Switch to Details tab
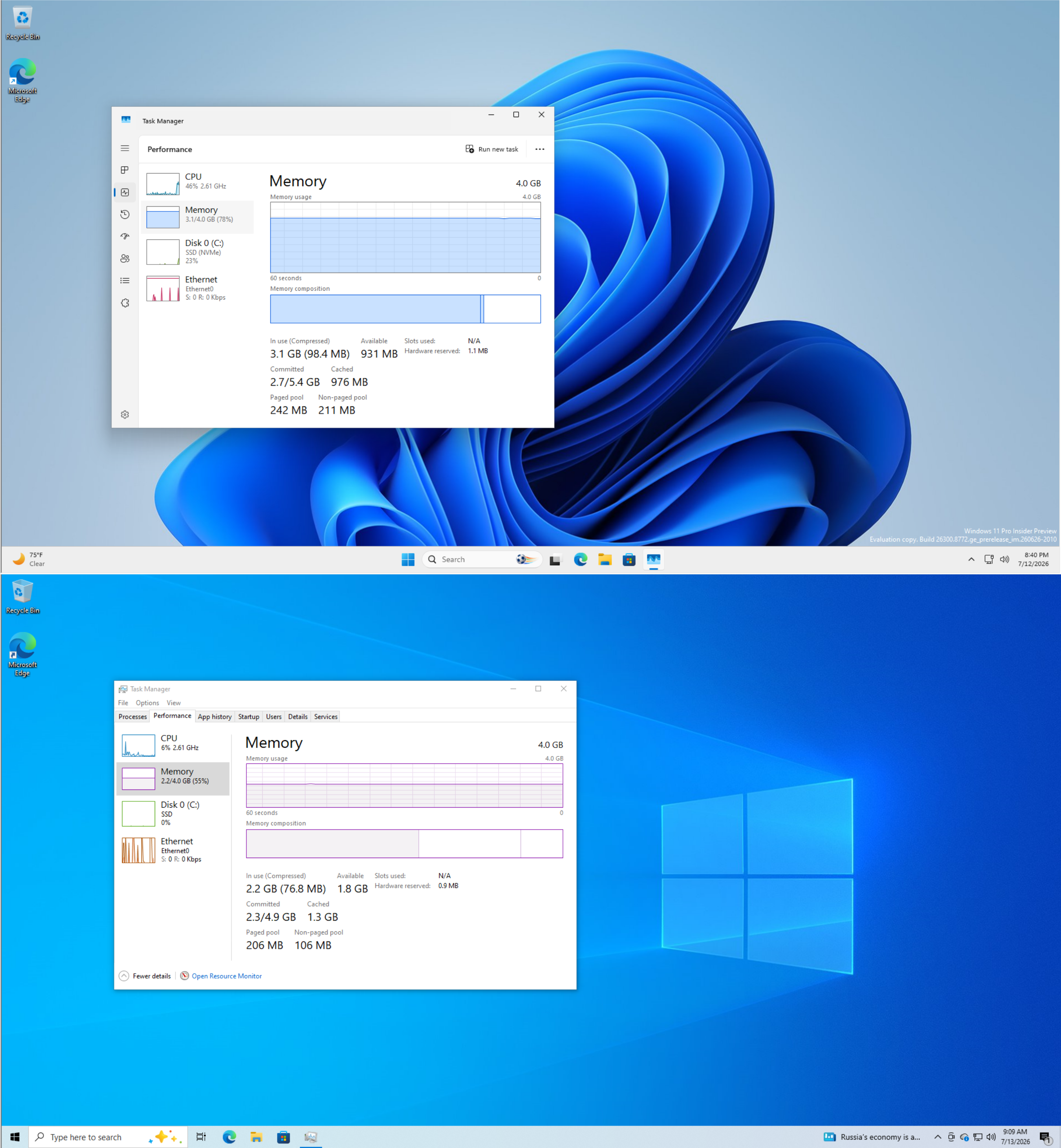The image size is (1061, 1148). (297, 717)
